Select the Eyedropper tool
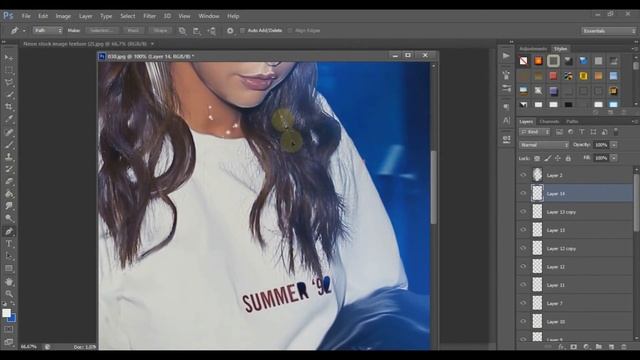 9,120
